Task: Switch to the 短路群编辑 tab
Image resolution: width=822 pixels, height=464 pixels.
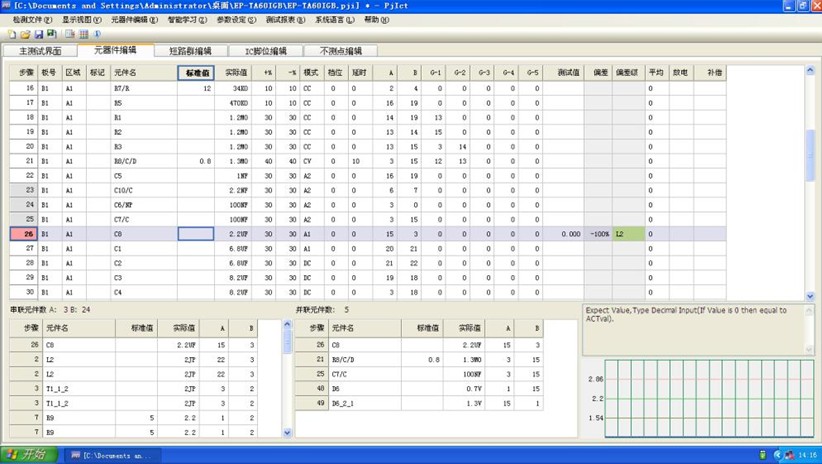Action: pos(190,51)
